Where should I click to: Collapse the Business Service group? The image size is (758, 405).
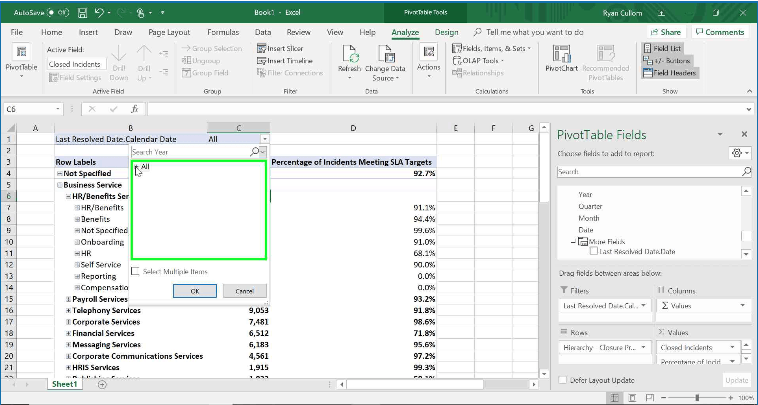point(59,185)
